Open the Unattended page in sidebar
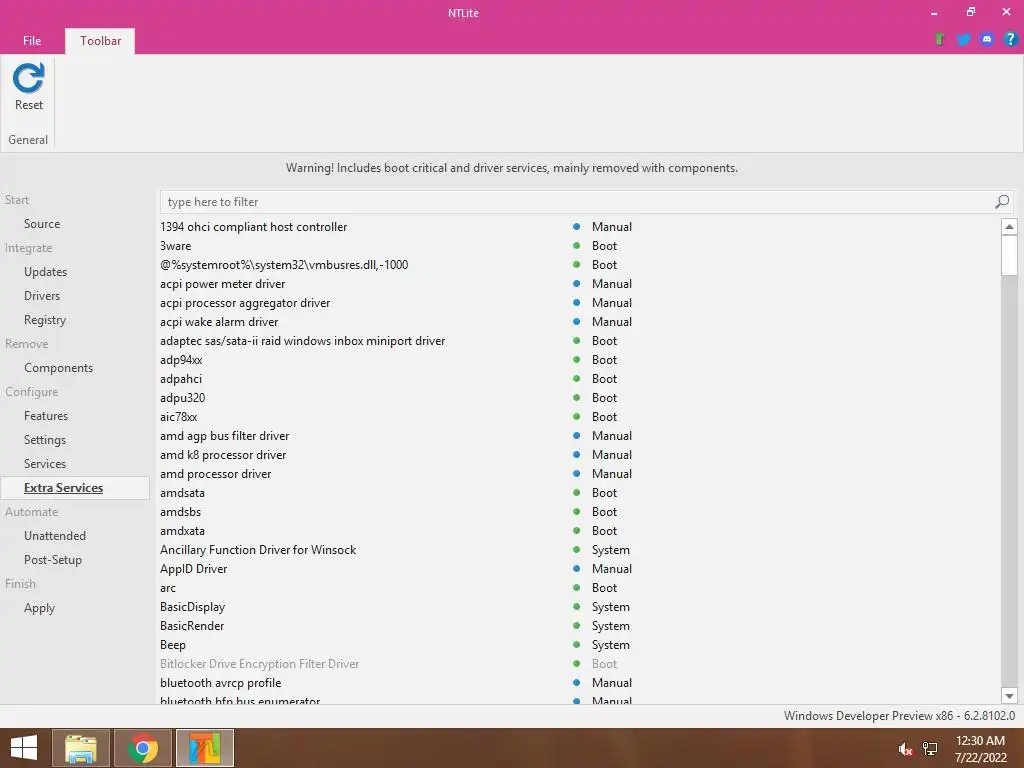The width and height of the screenshot is (1024, 768). coord(55,536)
